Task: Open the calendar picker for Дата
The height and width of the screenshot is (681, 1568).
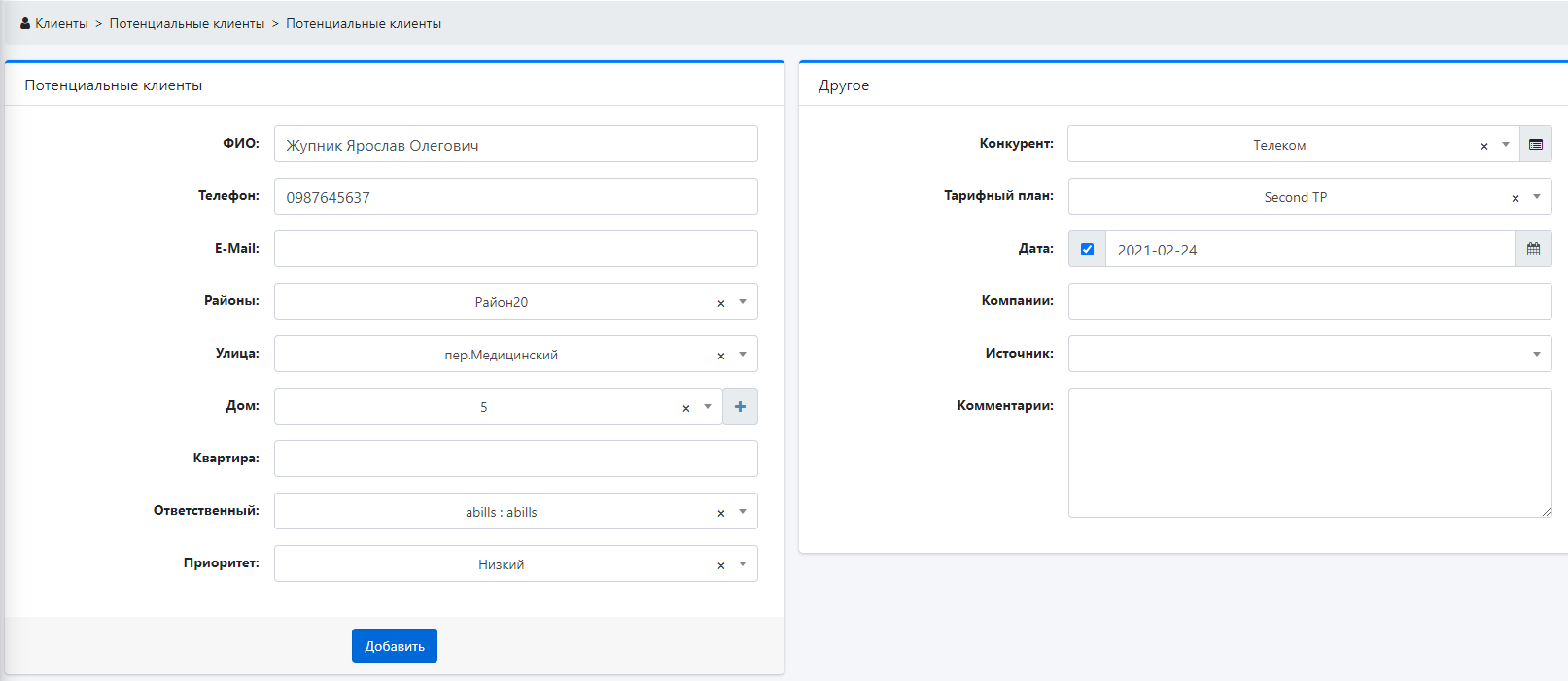Action: click(1533, 249)
